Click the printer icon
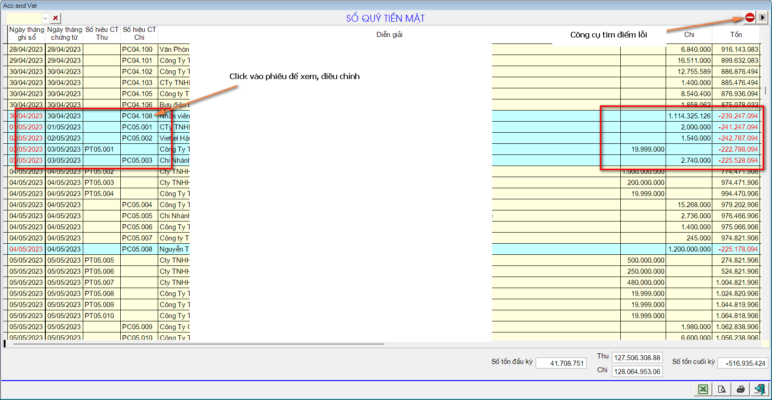This screenshot has height=400, width=772. click(740, 389)
